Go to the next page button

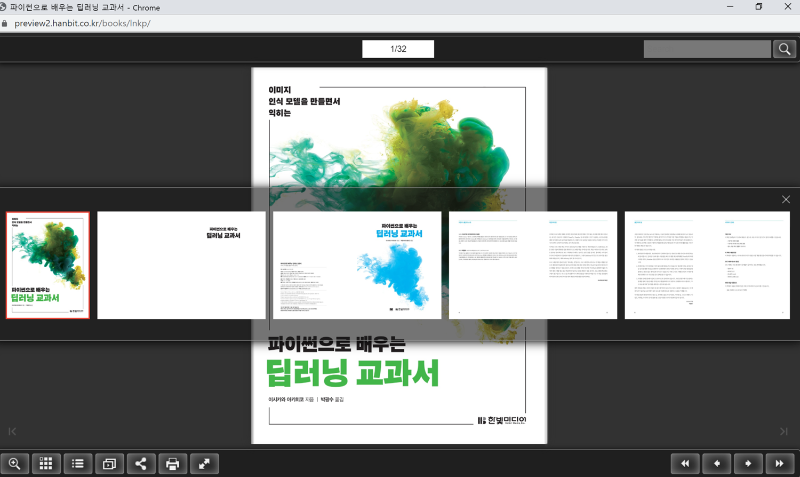pos(748,464)
